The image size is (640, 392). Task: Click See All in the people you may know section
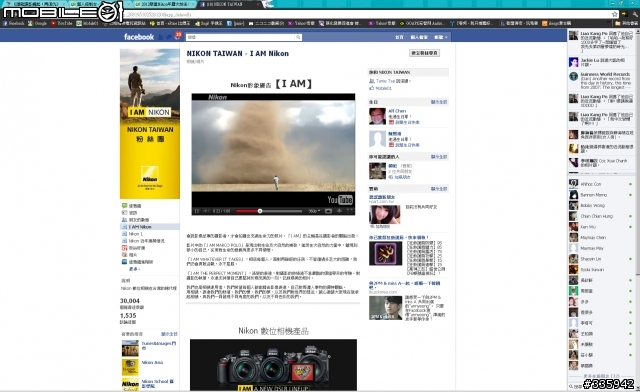(x=439, y=157)
